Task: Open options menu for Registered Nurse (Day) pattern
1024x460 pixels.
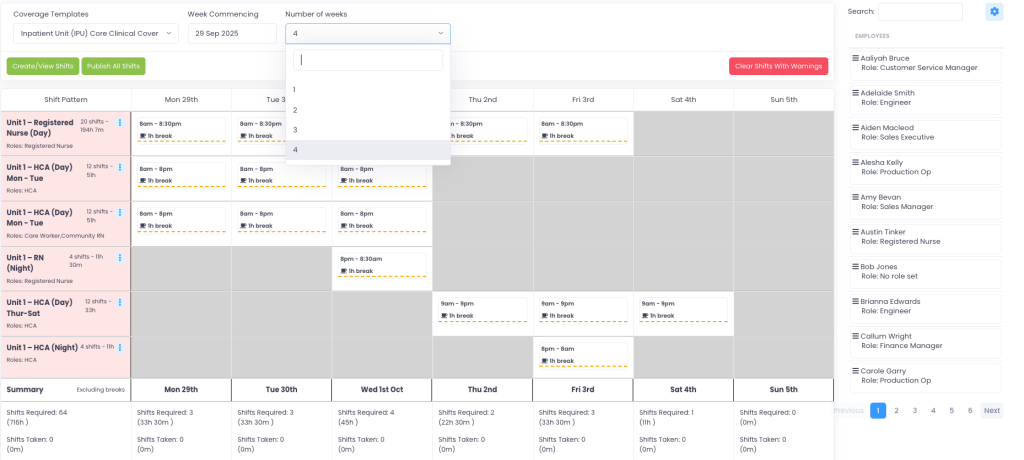Action: click(x=120, y=123)
